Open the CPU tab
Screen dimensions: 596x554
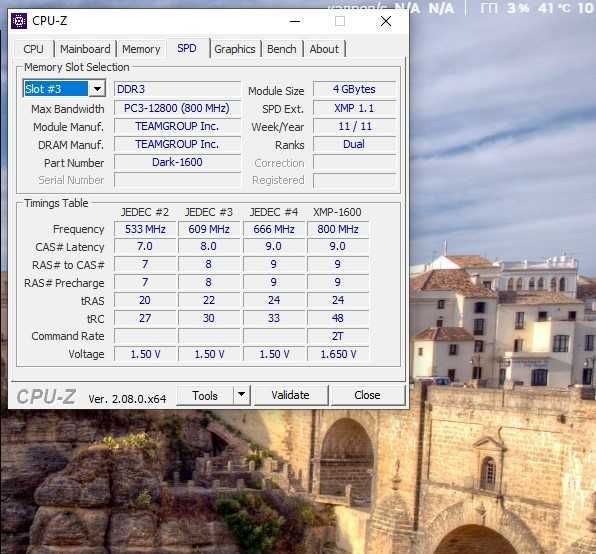tap(33, 49)
